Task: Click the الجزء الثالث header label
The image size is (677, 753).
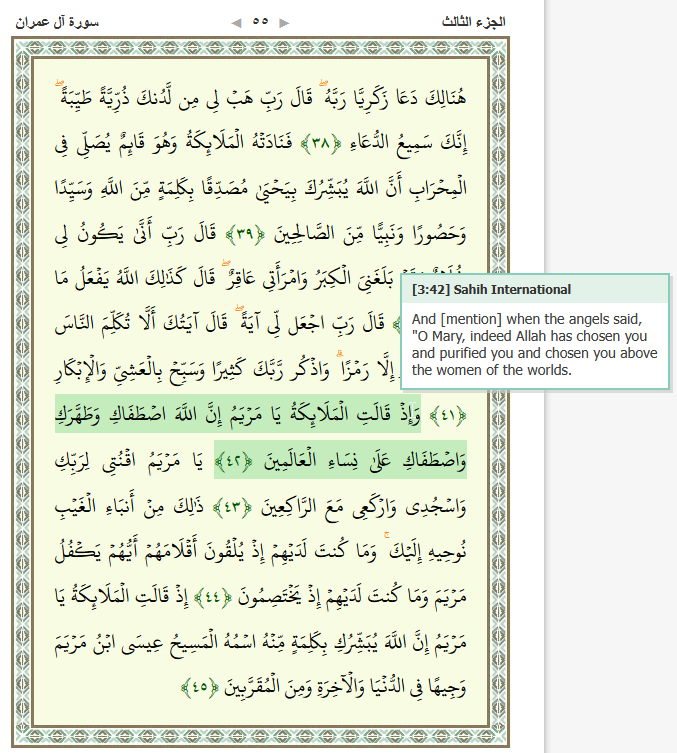Action: [x=473, y=22]
